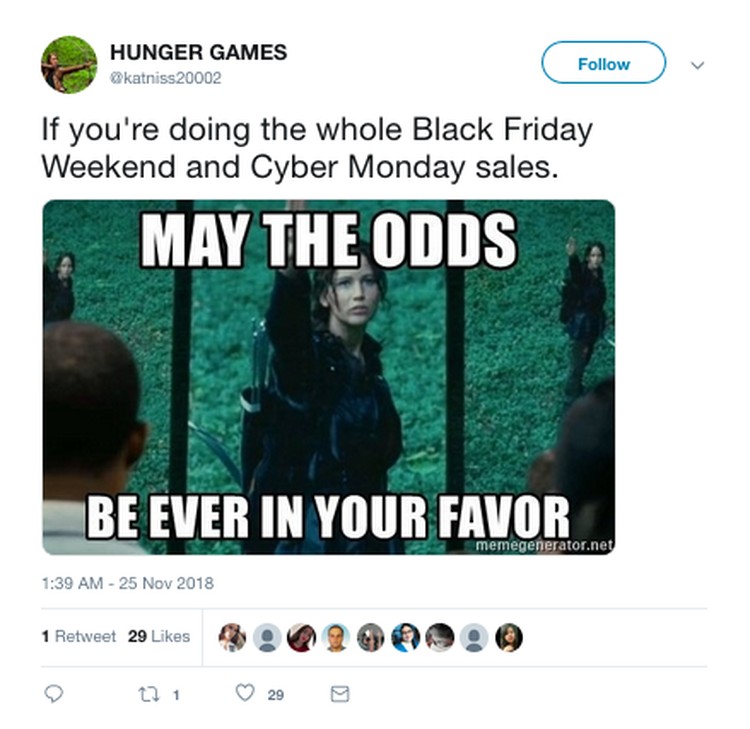Viewport: 750px width, 729px height.
Task: Click the reply speech bubble icon
Action: 53,694
